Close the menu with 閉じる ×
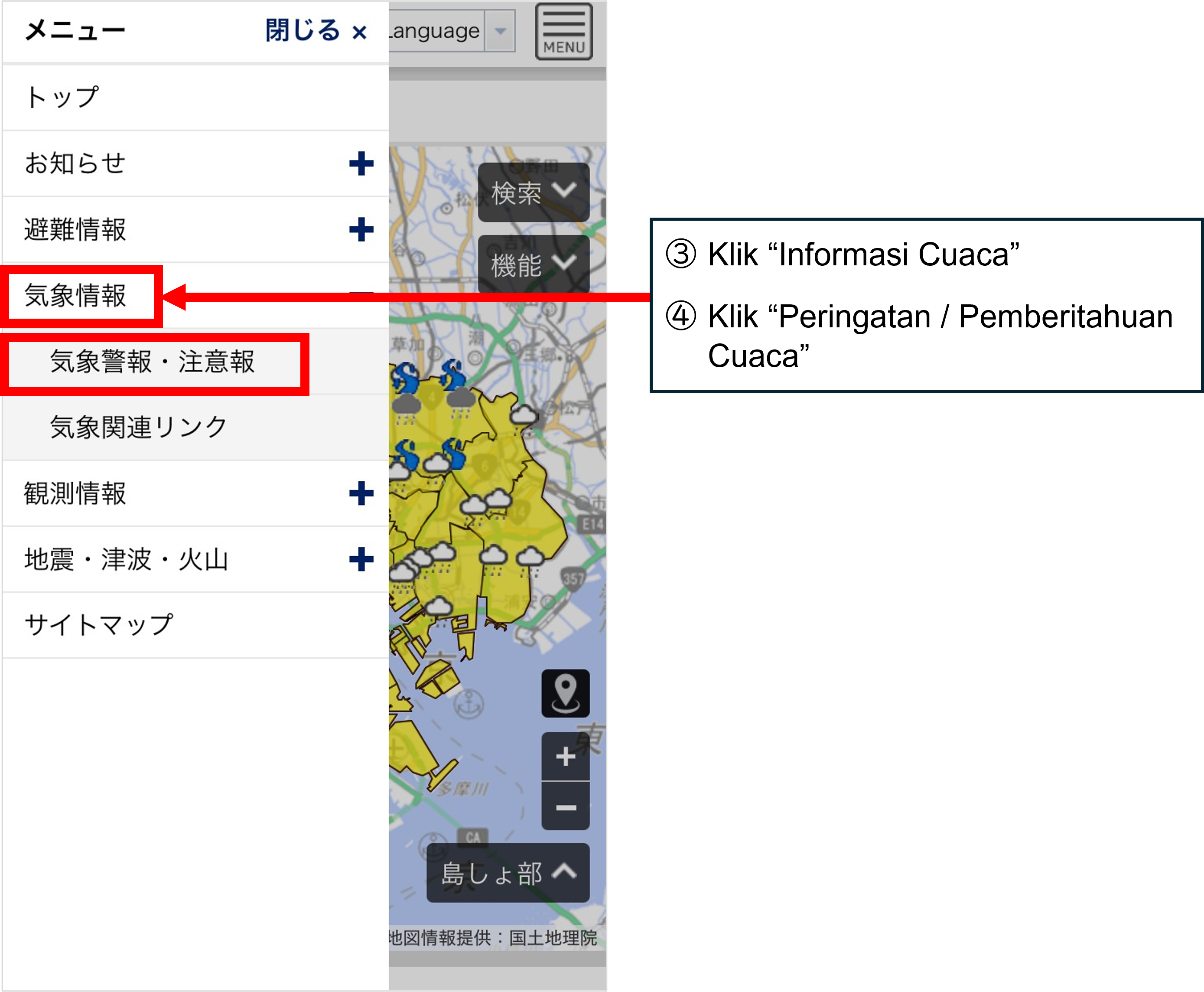Image resolution: width=1204 pixels, height=992 pixels. [x=316, y=31]
